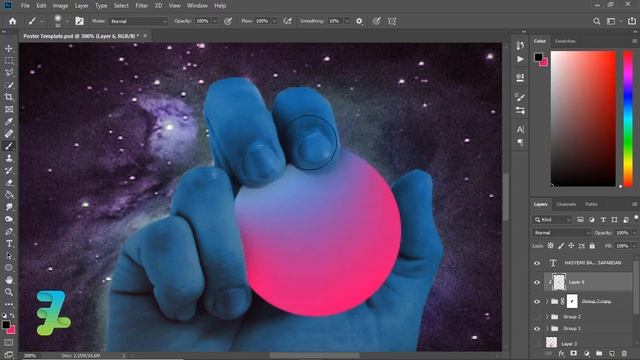Select the Frame tool
The image size is (640, 360).
(x=9, y=109)
